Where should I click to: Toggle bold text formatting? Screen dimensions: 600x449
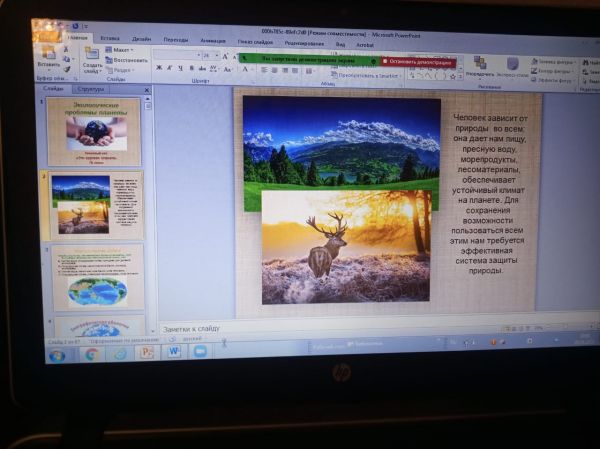(158, 68)
